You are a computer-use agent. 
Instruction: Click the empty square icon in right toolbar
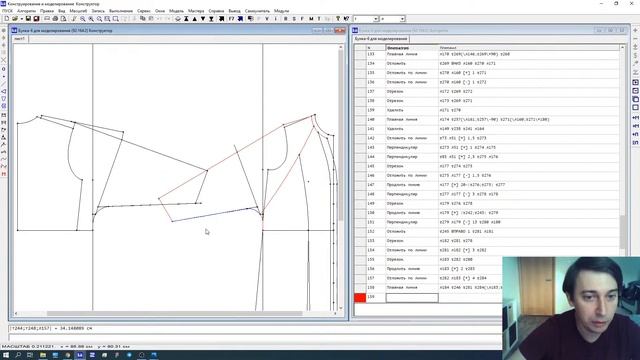636,108
